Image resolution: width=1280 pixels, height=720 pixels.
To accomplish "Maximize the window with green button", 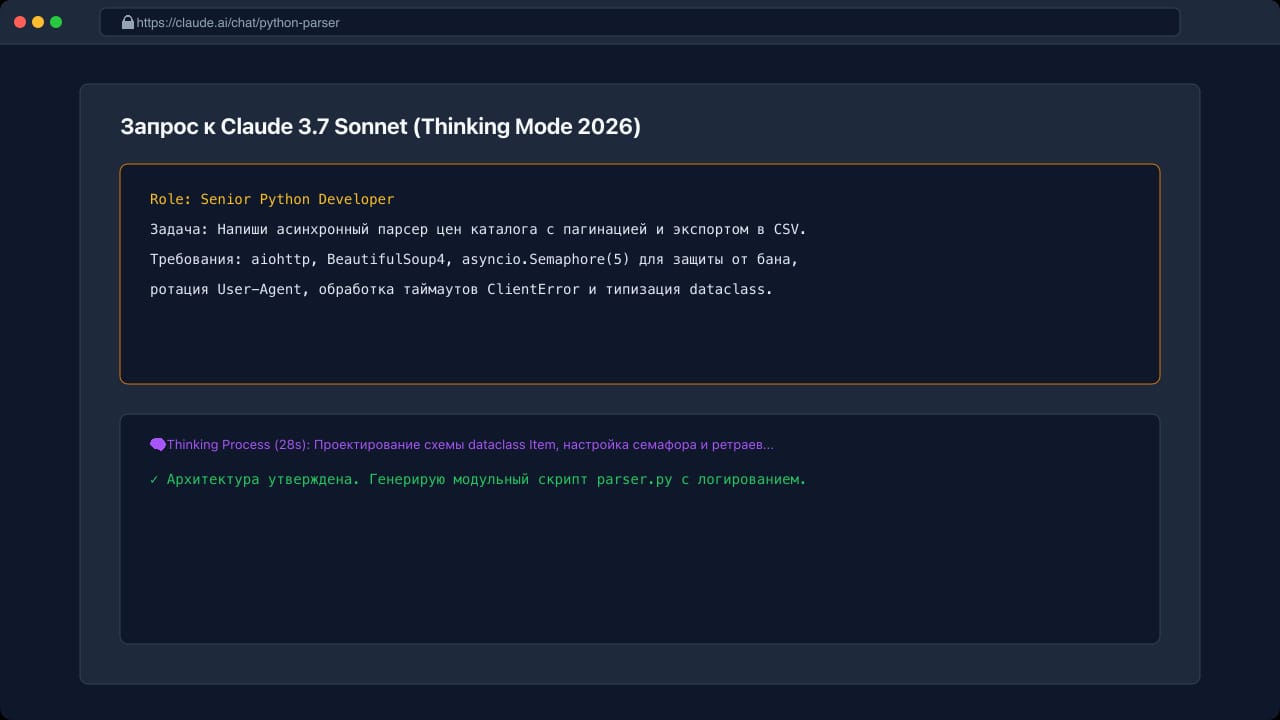I will [56, 22].
